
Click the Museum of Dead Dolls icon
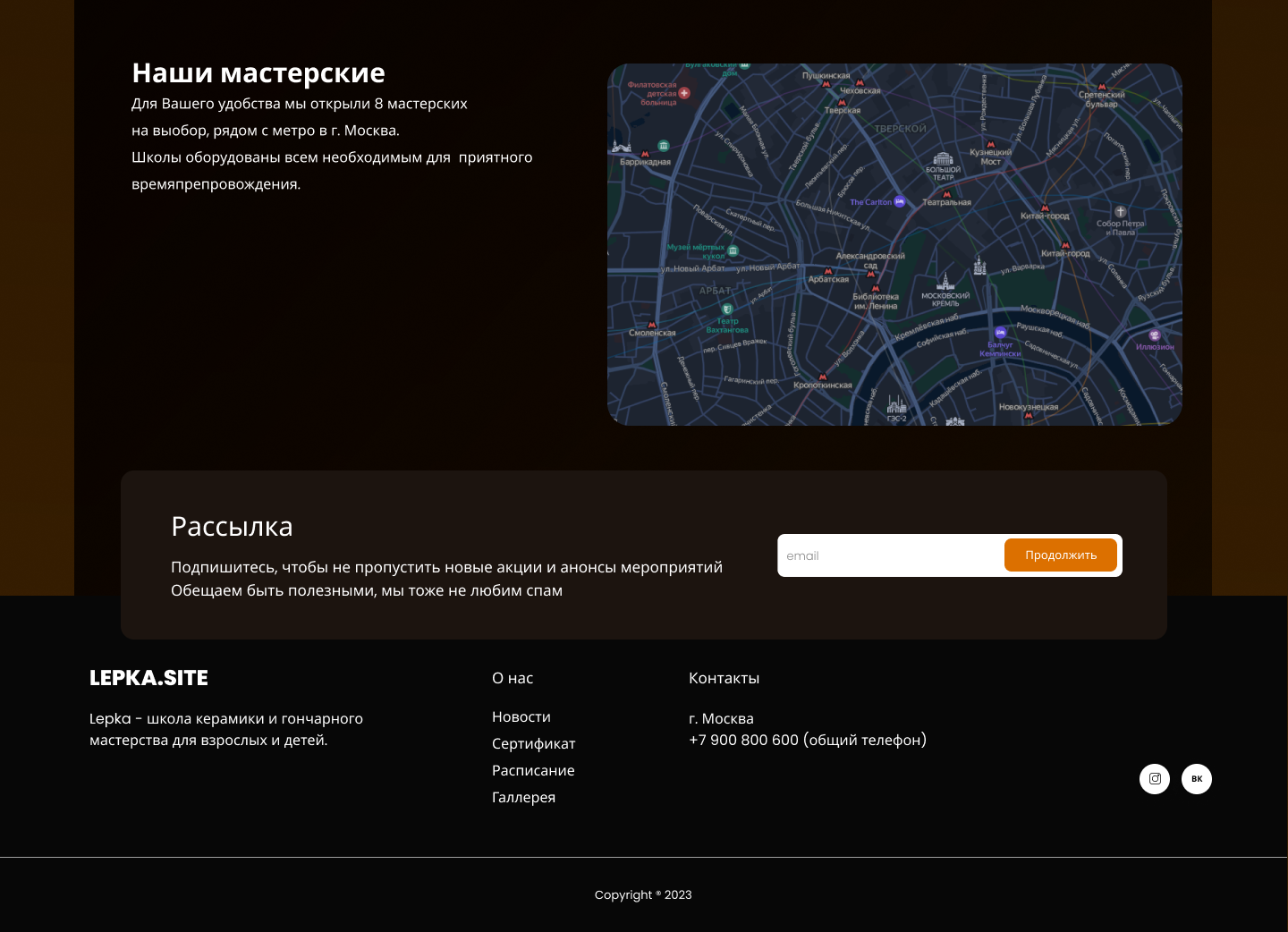[733, 251]
